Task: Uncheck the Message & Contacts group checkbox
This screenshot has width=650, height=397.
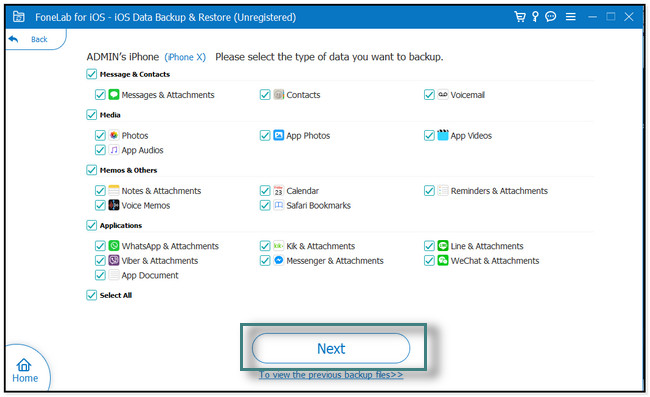Action: point(91,74)
